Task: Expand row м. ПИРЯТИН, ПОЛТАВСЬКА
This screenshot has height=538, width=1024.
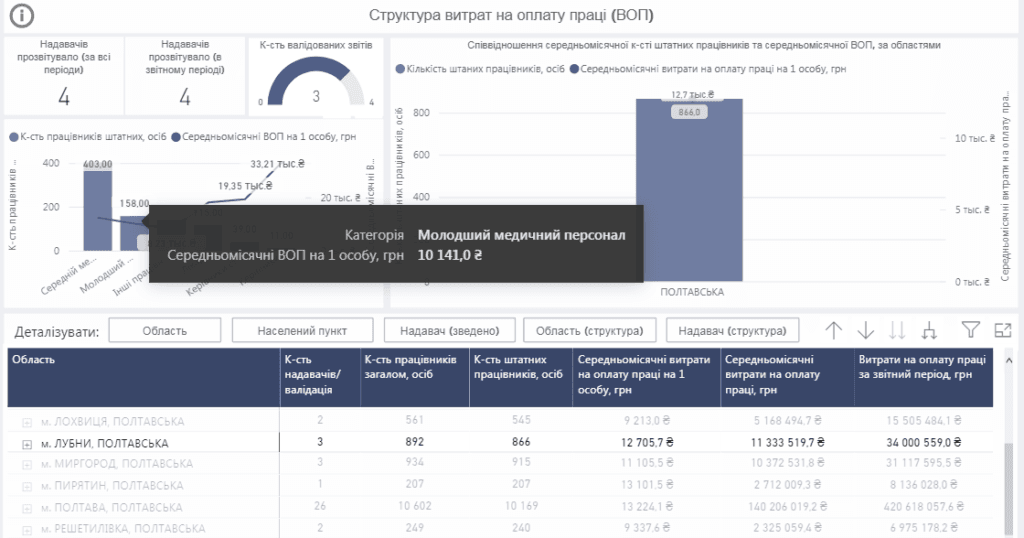Action: (x=27, y=486)
